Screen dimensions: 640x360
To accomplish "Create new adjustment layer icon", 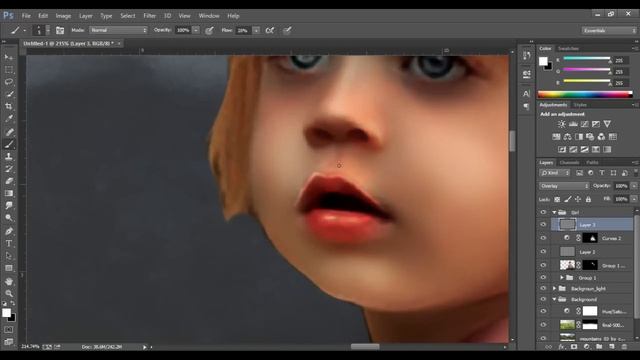I will coord(587,347).
